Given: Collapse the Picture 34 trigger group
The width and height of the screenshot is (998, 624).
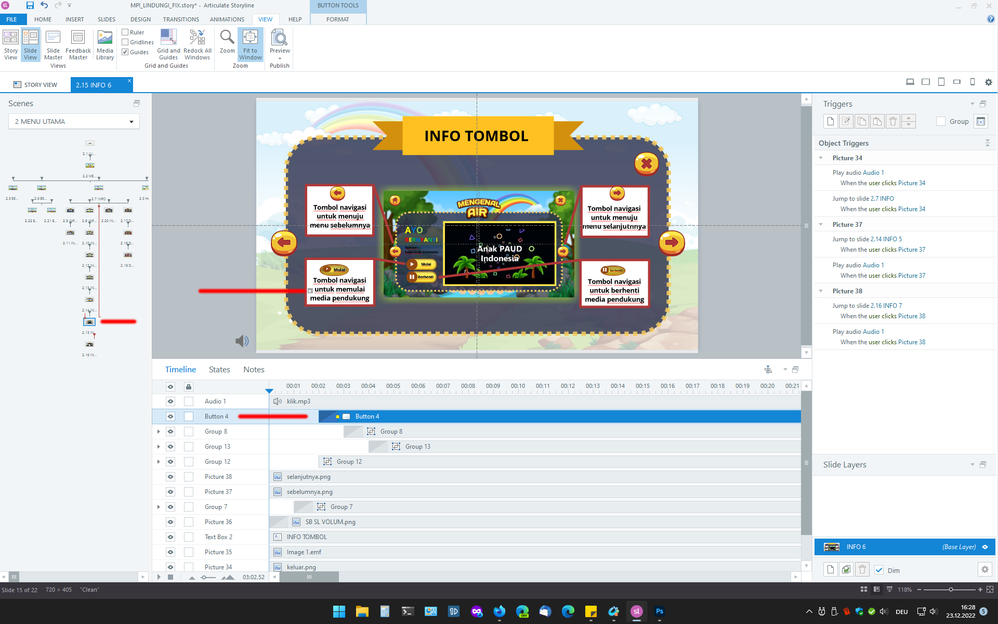Looking at the screenshot, I should pos(821,158).
